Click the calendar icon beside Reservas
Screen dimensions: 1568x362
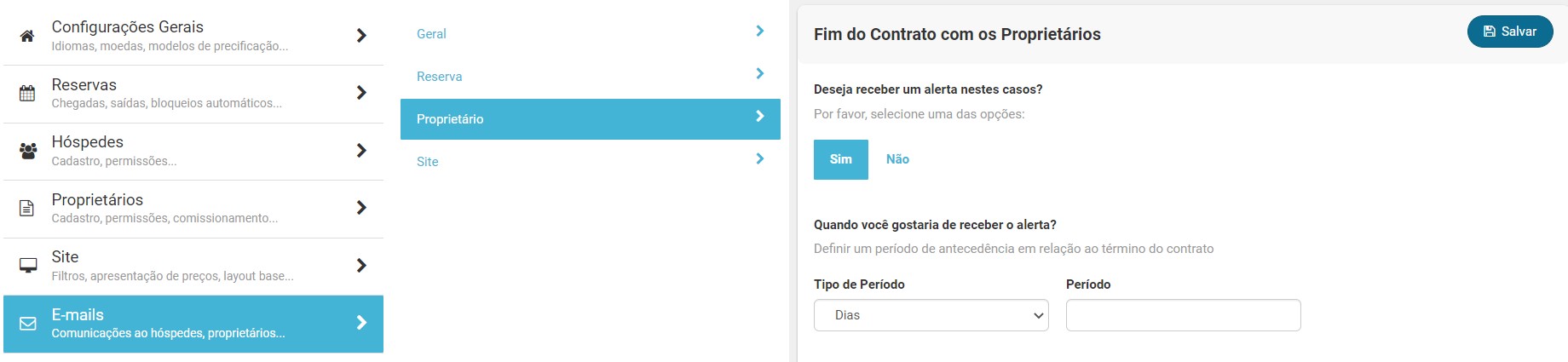click(27, 94)
